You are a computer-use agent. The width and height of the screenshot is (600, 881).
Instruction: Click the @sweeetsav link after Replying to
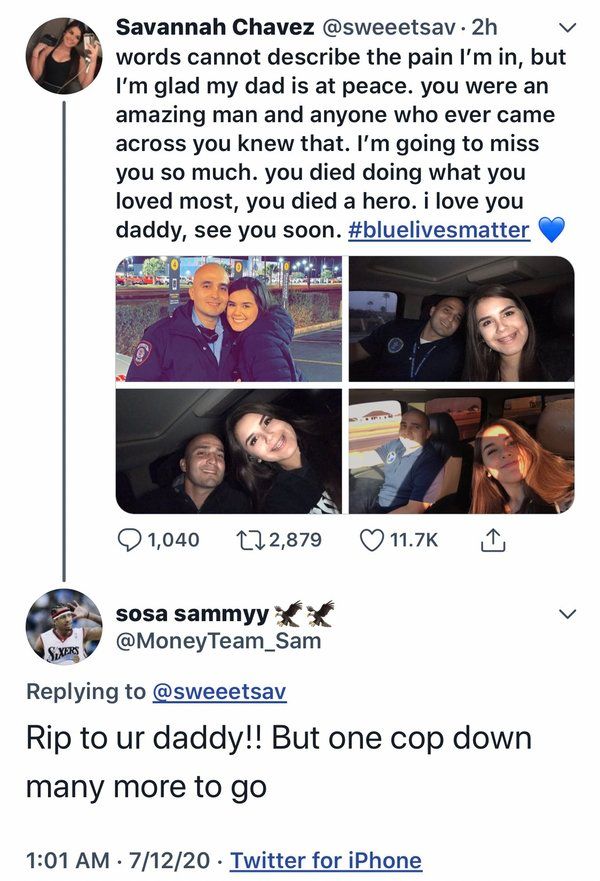[x=218, y=690]
